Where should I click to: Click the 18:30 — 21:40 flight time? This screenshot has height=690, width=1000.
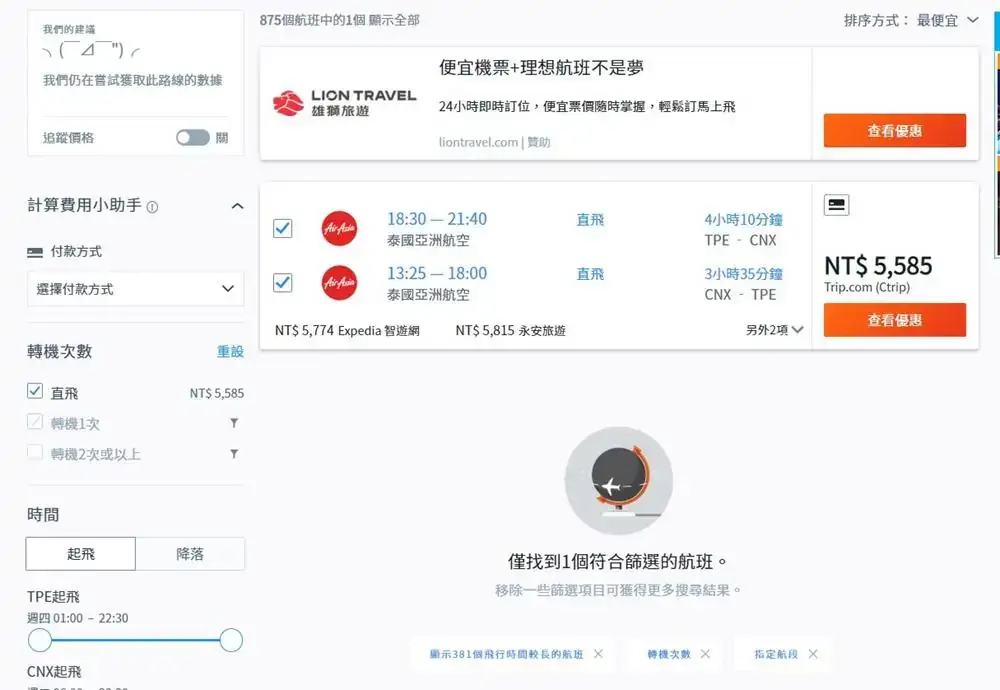click(x=437, y=219)
